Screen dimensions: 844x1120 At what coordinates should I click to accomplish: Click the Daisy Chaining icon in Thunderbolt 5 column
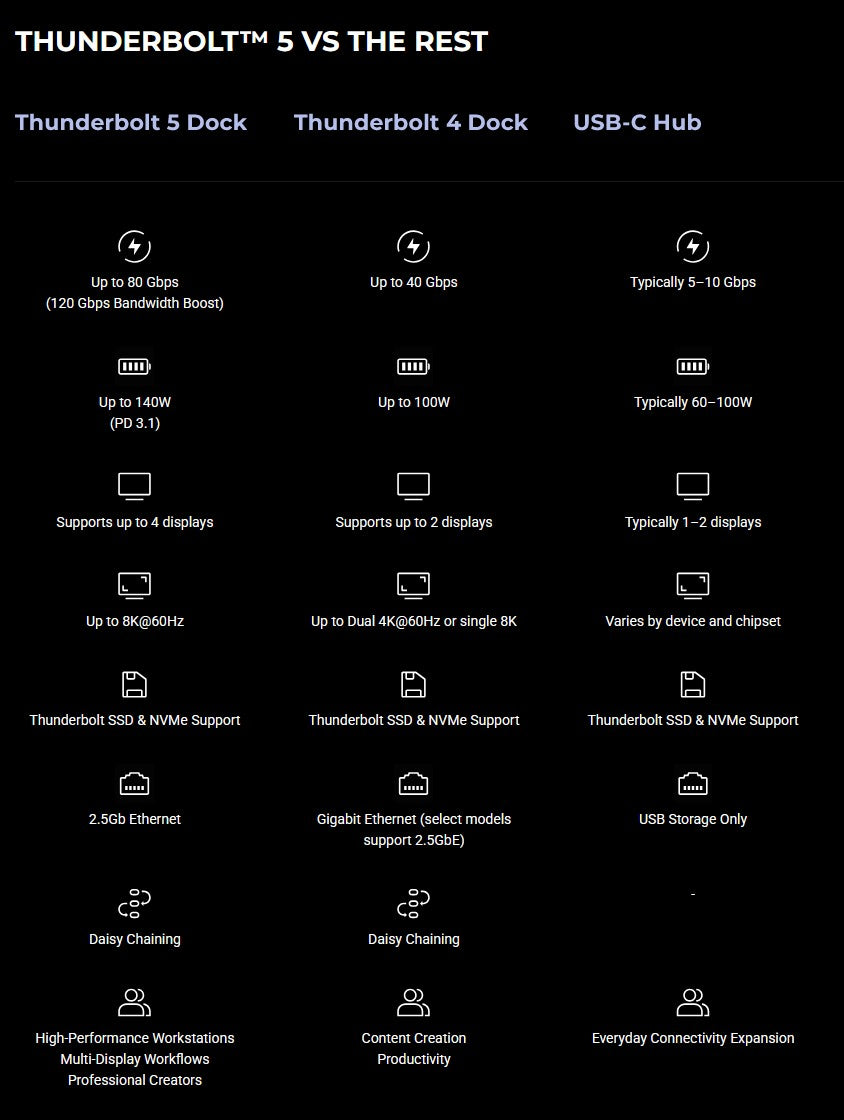coord(134,903)
